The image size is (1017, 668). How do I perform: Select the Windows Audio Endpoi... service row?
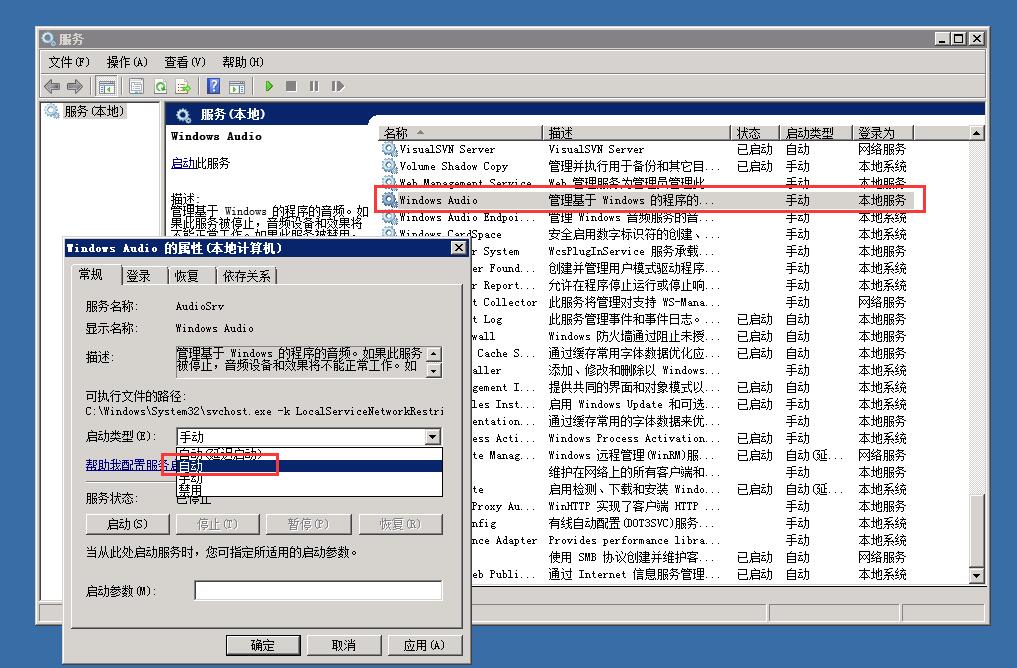[646, 217]
